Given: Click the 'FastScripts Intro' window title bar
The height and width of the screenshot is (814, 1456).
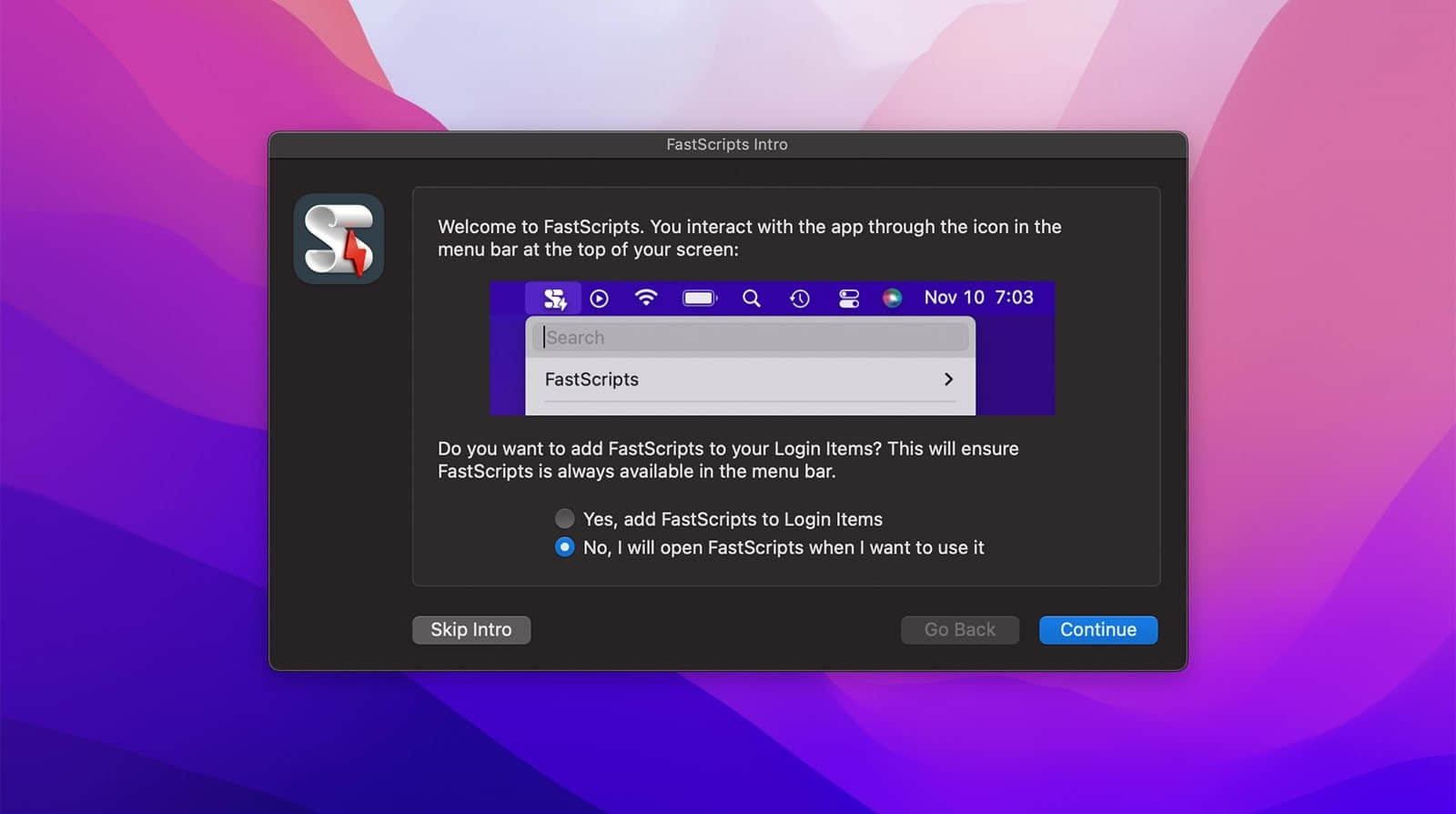Looking at the screenshot, I should tap(727, 145).
